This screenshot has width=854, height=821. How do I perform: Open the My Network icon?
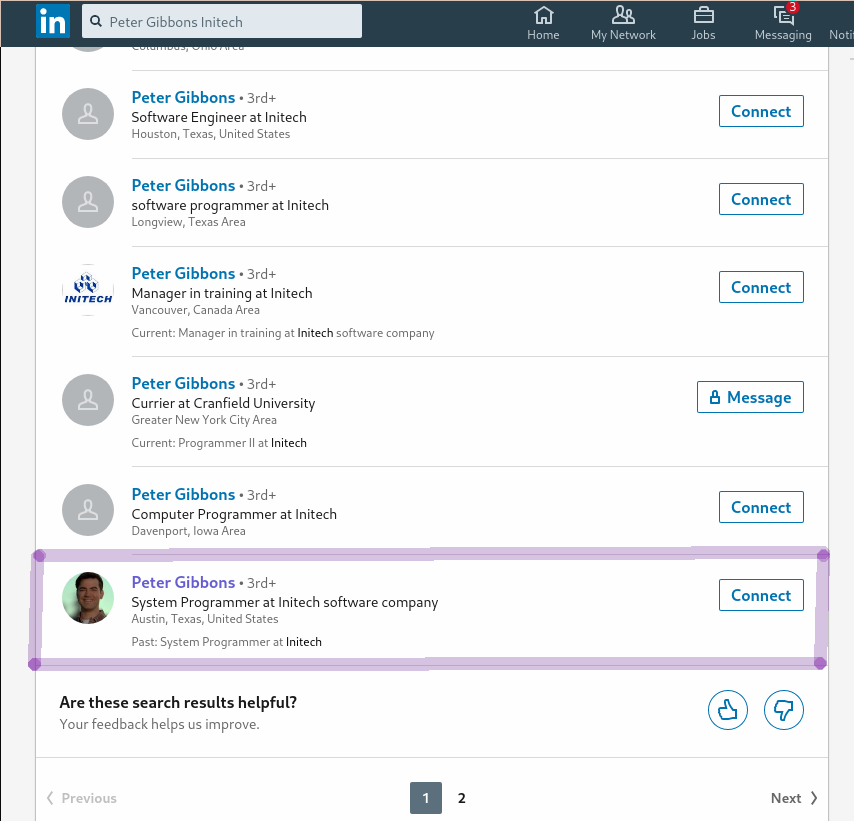623,16
